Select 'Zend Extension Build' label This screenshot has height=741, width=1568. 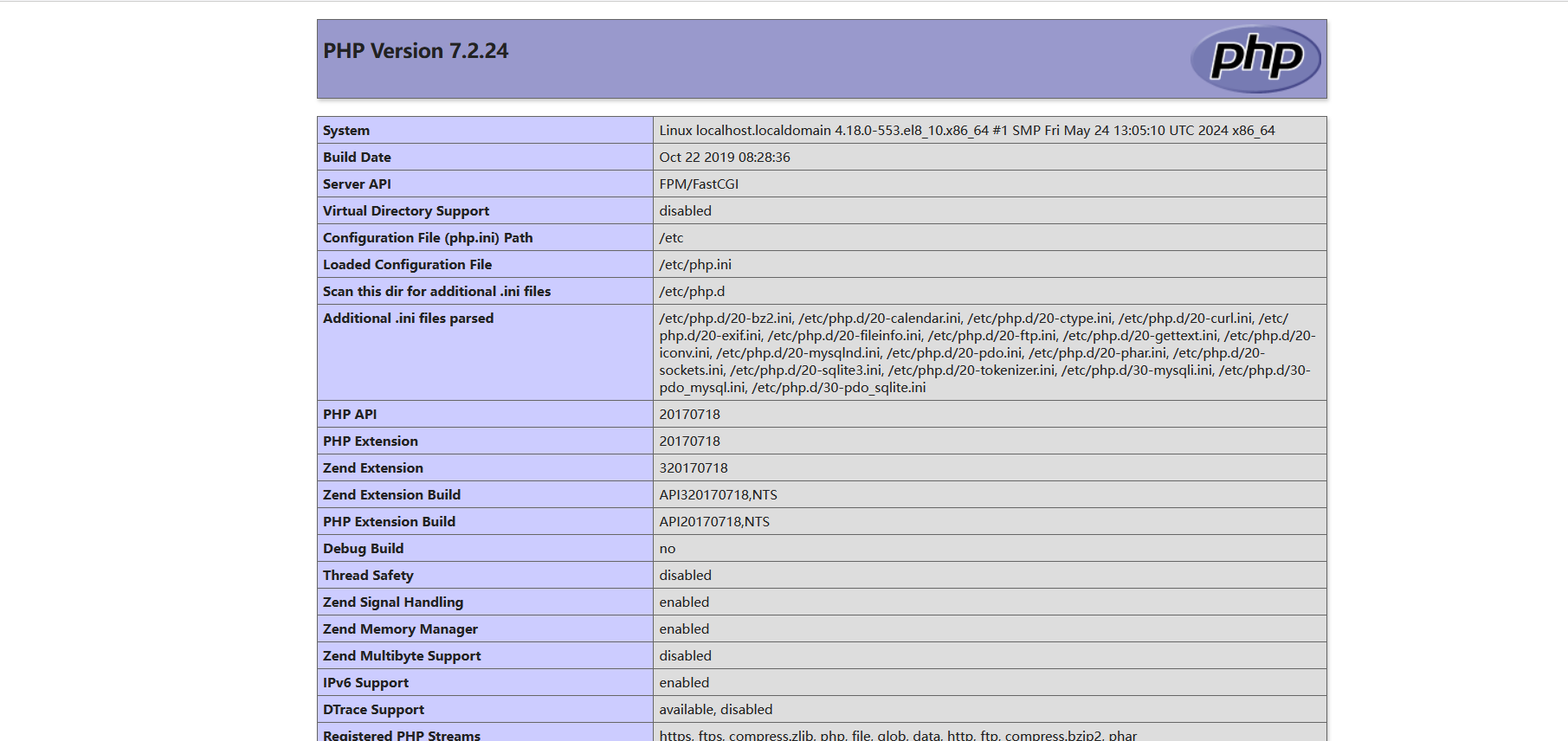tap(391, 495)
